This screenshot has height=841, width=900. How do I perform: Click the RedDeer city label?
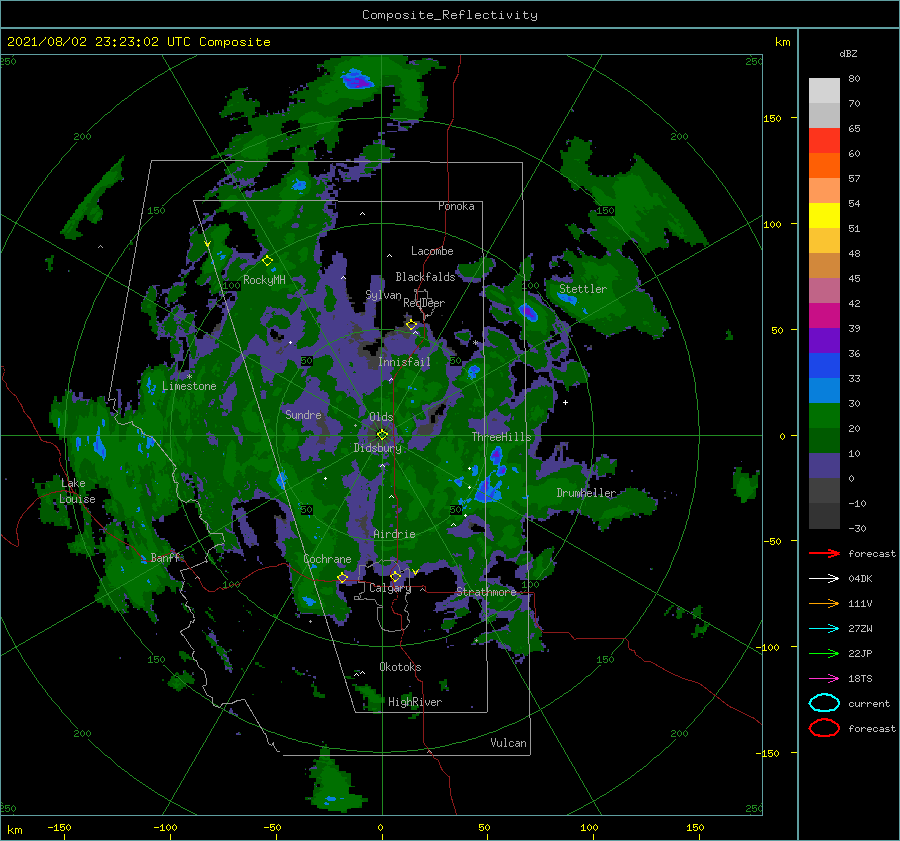click(424, 303)
